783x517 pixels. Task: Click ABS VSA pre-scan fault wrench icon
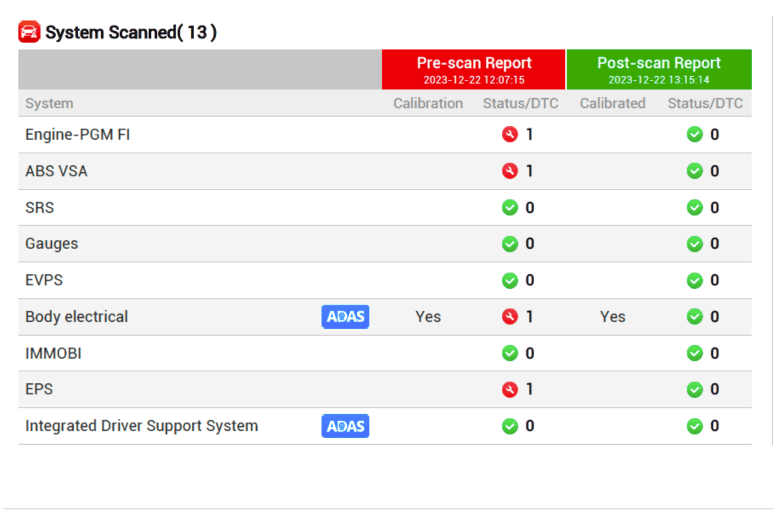point(510,171)
